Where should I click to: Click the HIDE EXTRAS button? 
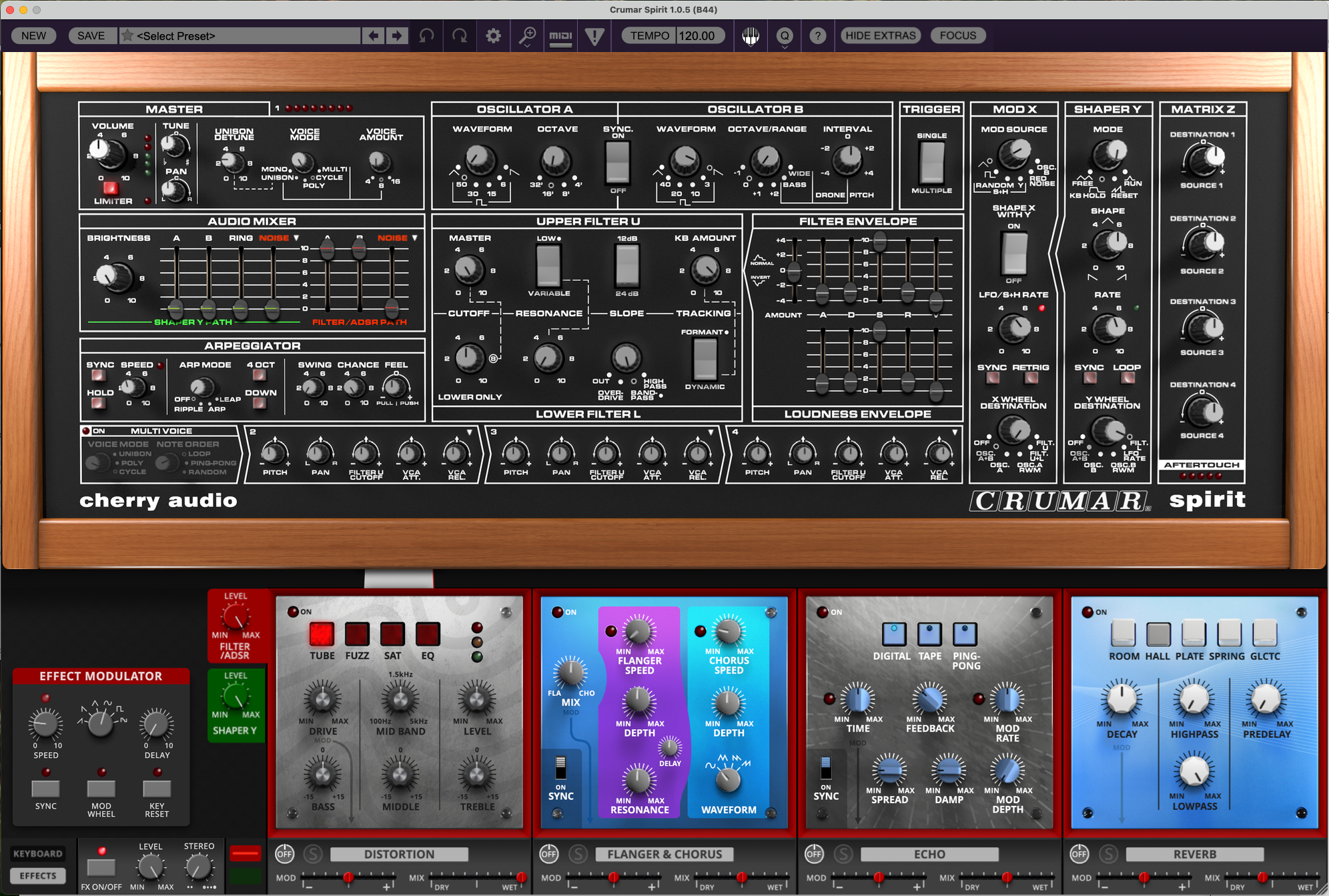point(880,36)
